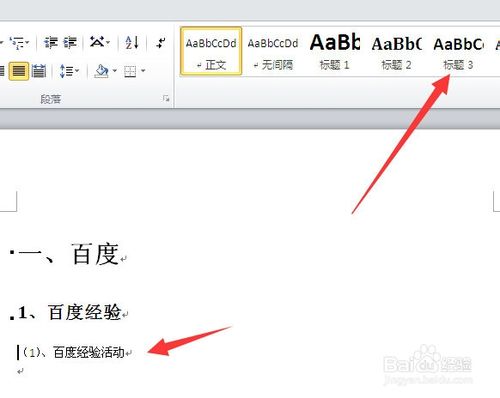Apply the 无间隔 style

pyautogui.click(x=273, y=51)
